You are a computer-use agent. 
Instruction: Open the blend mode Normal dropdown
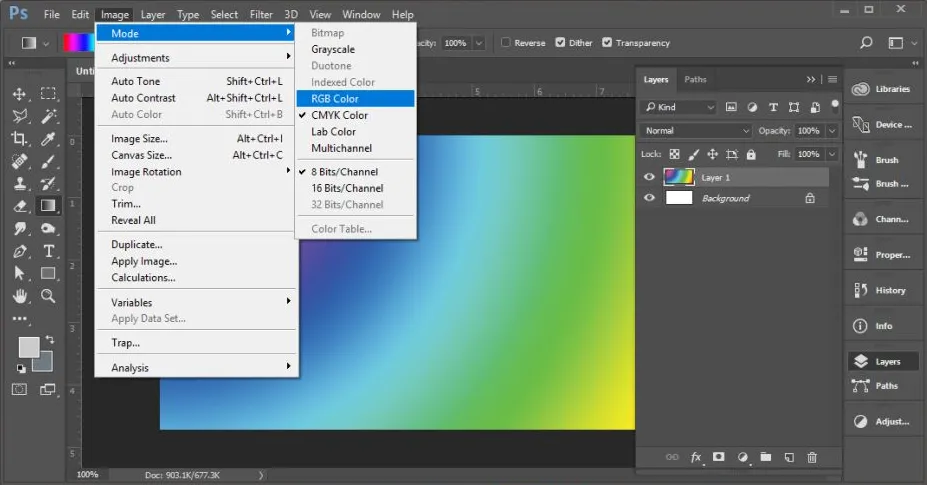(696, 131)
